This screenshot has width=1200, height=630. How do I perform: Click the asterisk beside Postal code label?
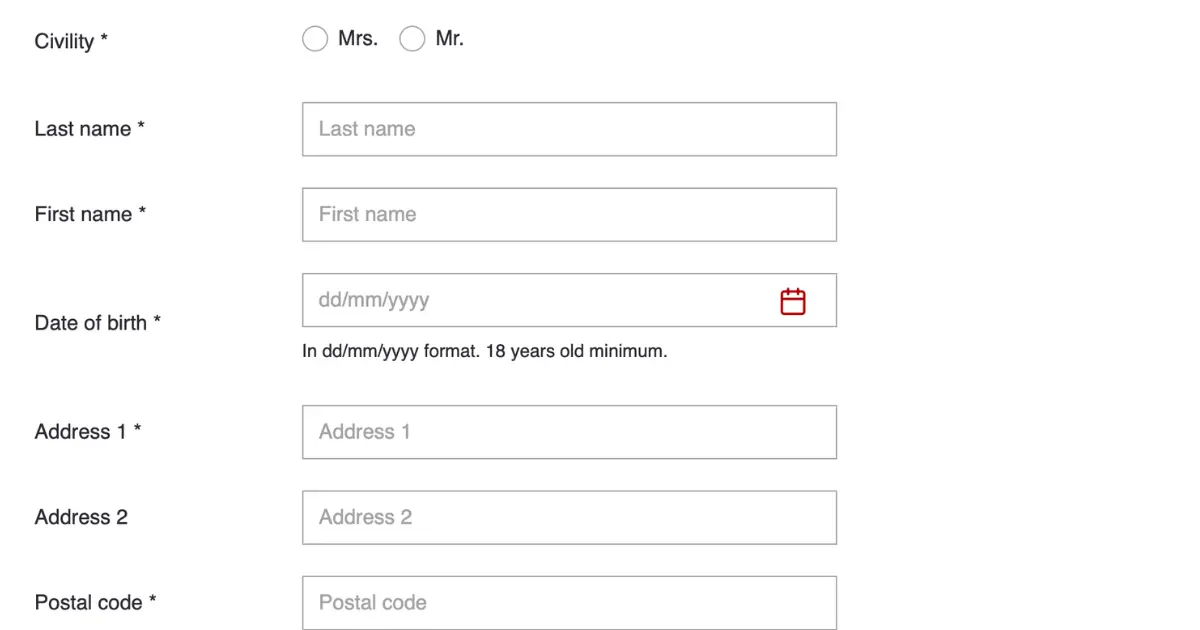(x=153, y=600)
